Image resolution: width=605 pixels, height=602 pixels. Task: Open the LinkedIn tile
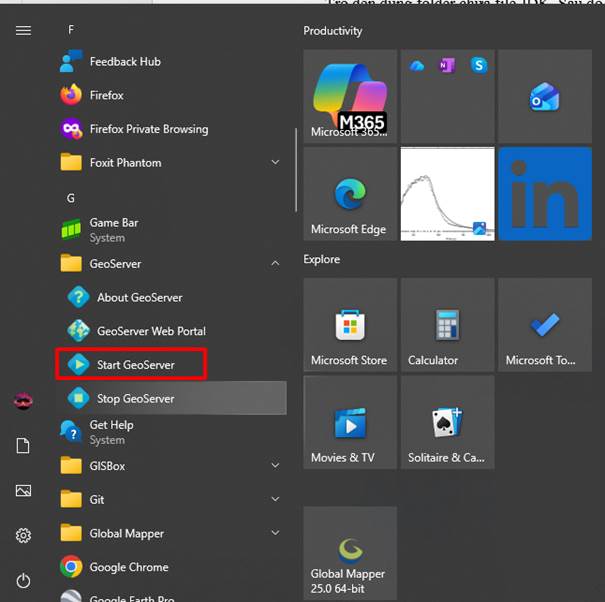545,195
